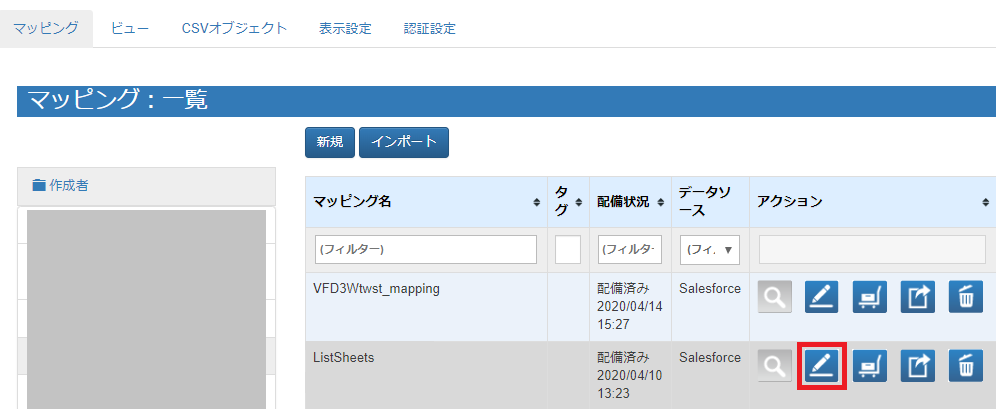The image size is (996, 409).
Task: Click the 新規 button
Action: [x=329, y=142]
